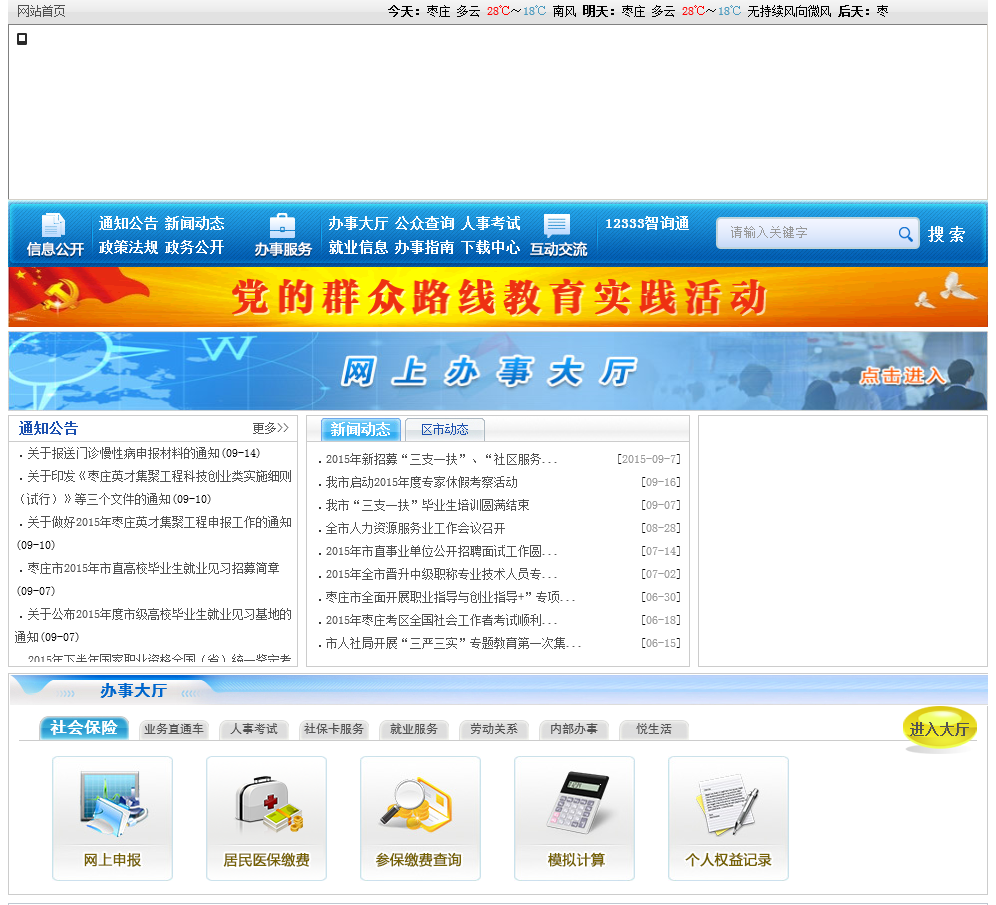Screen dimensions: 996x905
Task: Switch to the 新闻动态 tab
Action: coord(360,429)
